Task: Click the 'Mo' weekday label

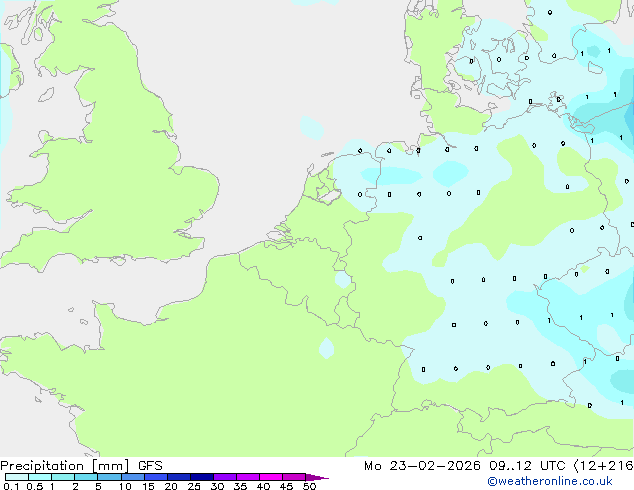Action: 372,466
